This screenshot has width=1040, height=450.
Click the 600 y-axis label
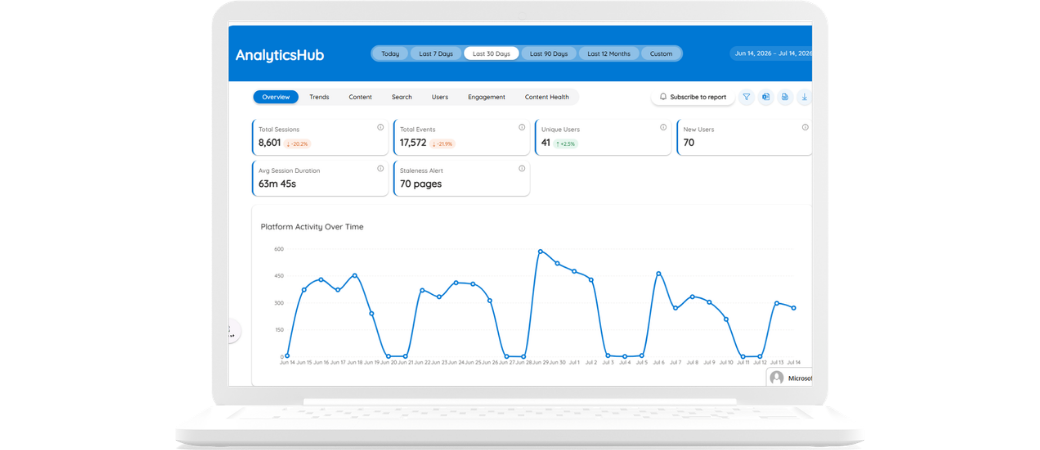(x=279, y=250)
